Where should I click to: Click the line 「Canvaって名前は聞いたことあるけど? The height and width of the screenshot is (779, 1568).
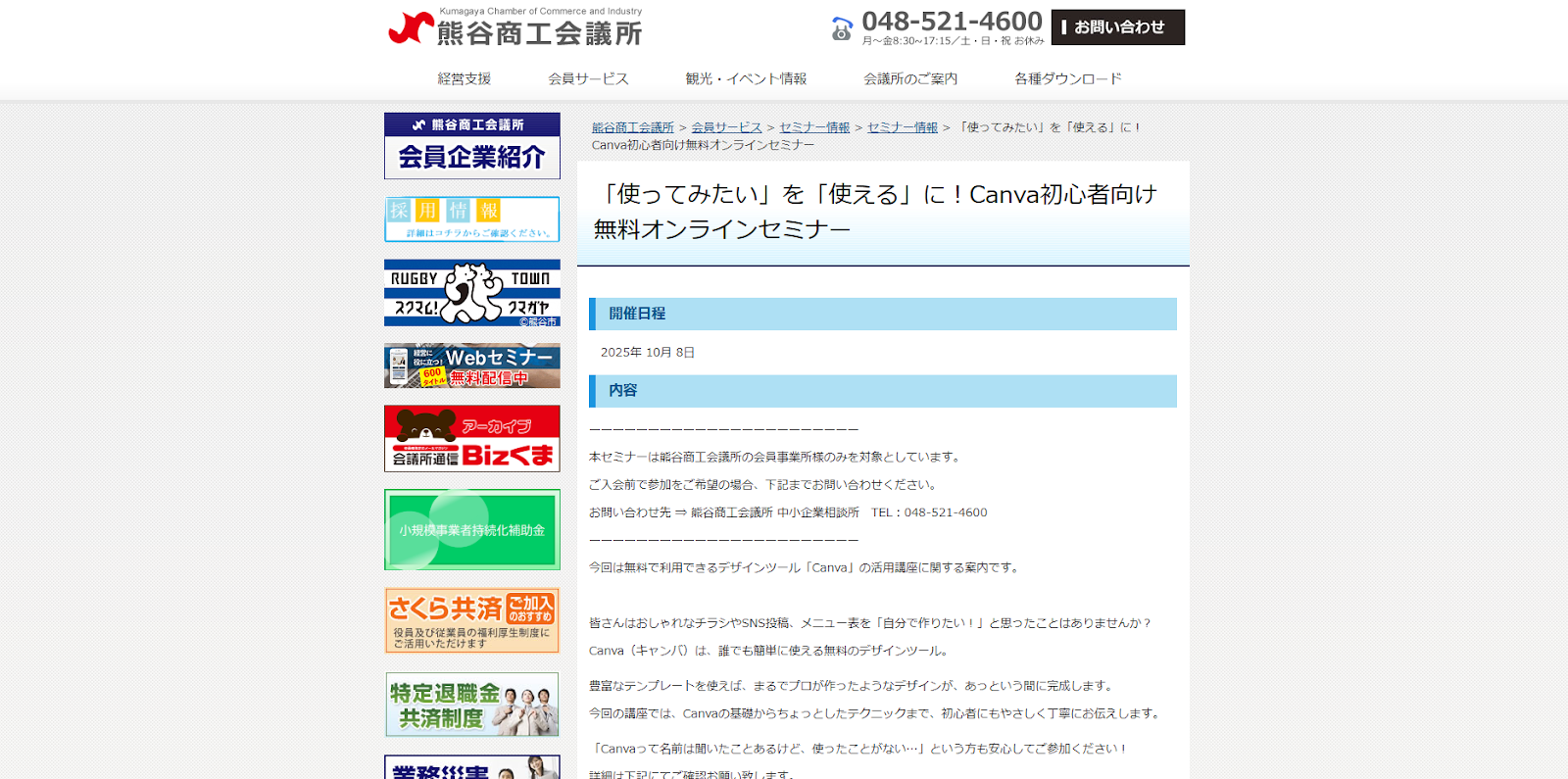[x=859, y=749]
